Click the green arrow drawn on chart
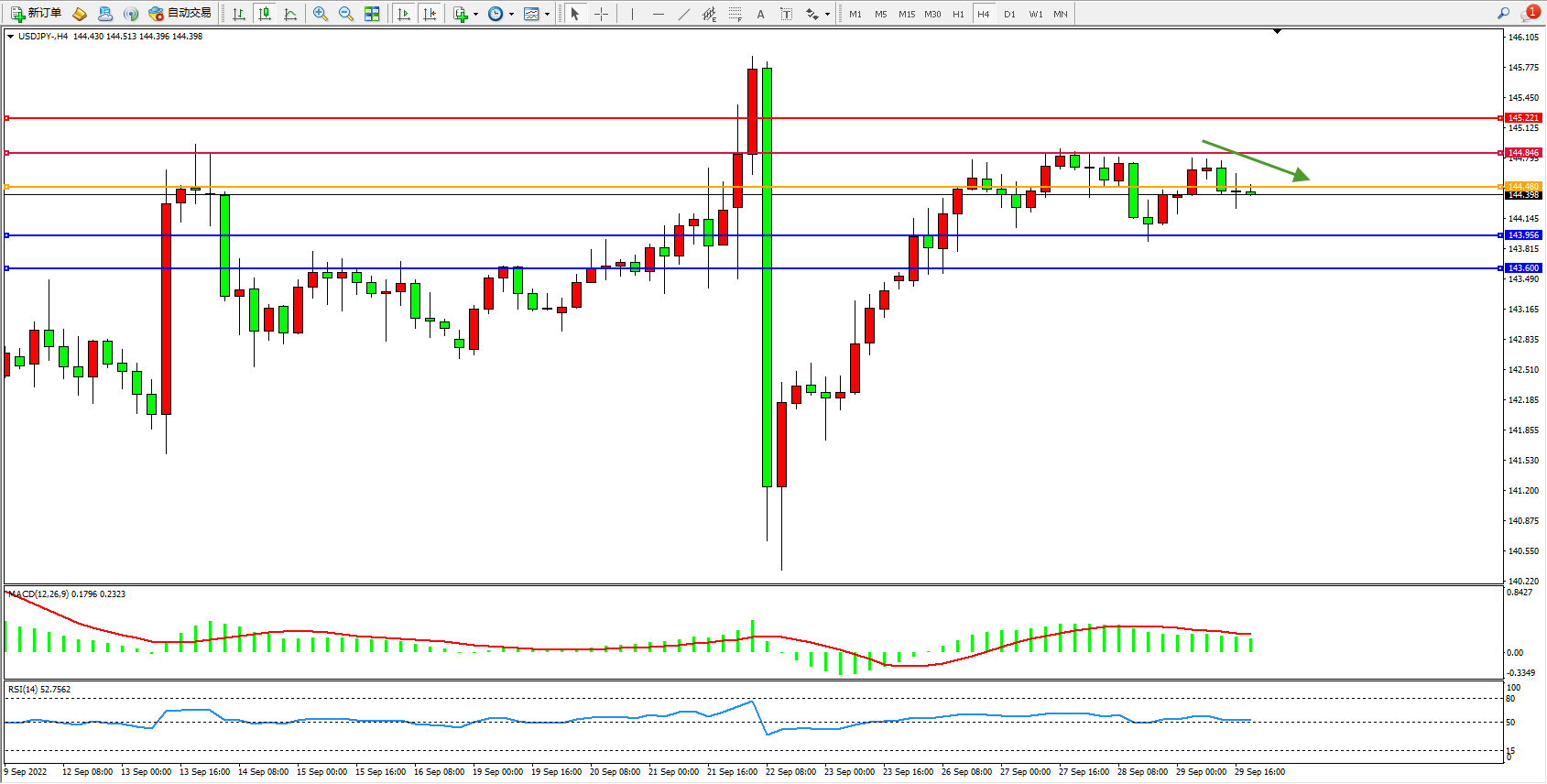1547x784 pixels. coord(1255,160)
